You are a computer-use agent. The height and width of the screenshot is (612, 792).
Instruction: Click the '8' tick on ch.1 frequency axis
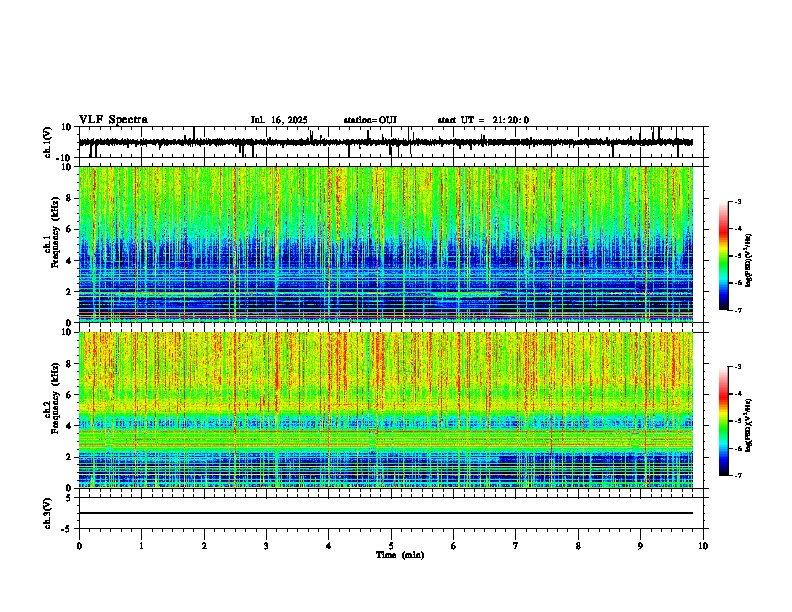pyautogui.click(x=70, y=198)
